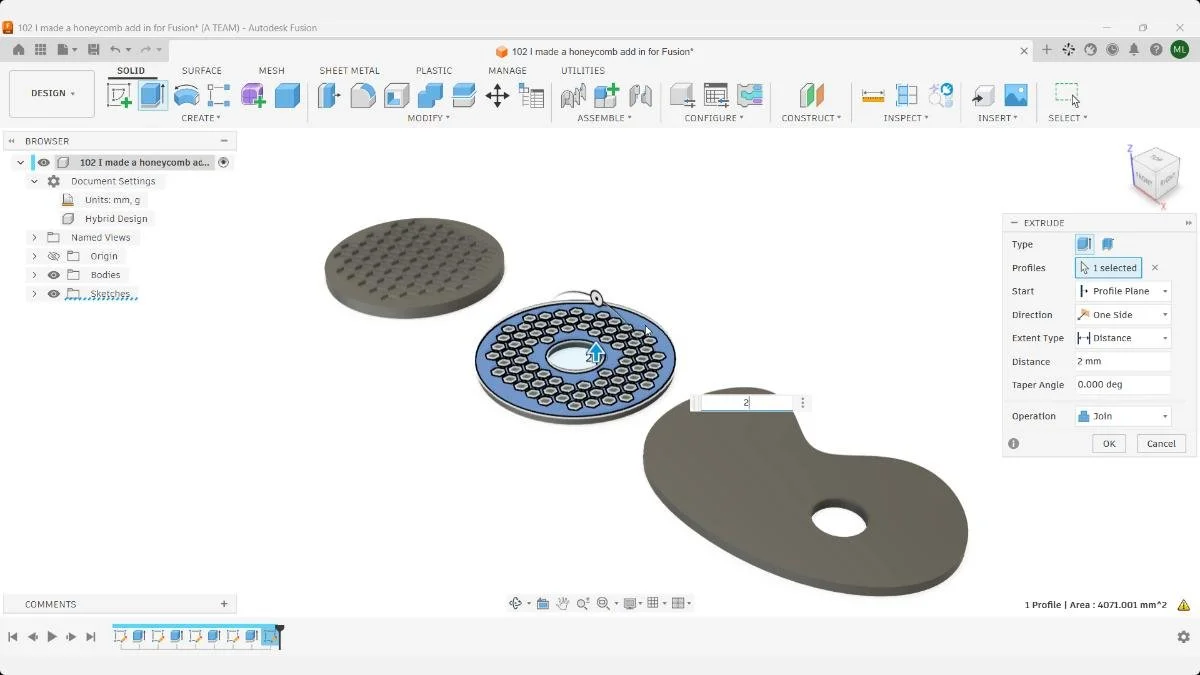Click the Select window-selection tool

pyautogui.click(x=1067, y=95)
